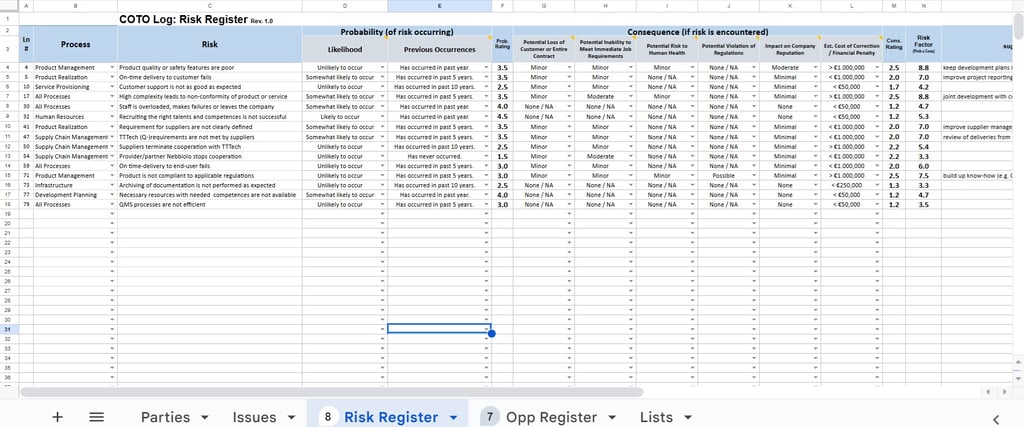Click 'Risk Factor' header cell
This screenshot has width=1024, height=427.
923,44
